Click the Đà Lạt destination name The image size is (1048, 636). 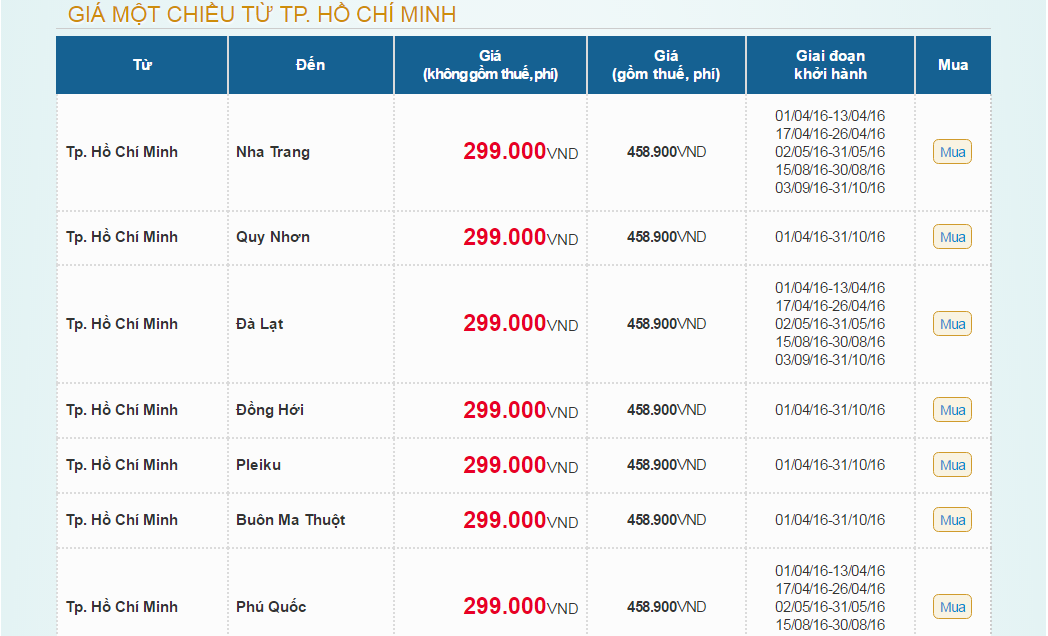261,324
